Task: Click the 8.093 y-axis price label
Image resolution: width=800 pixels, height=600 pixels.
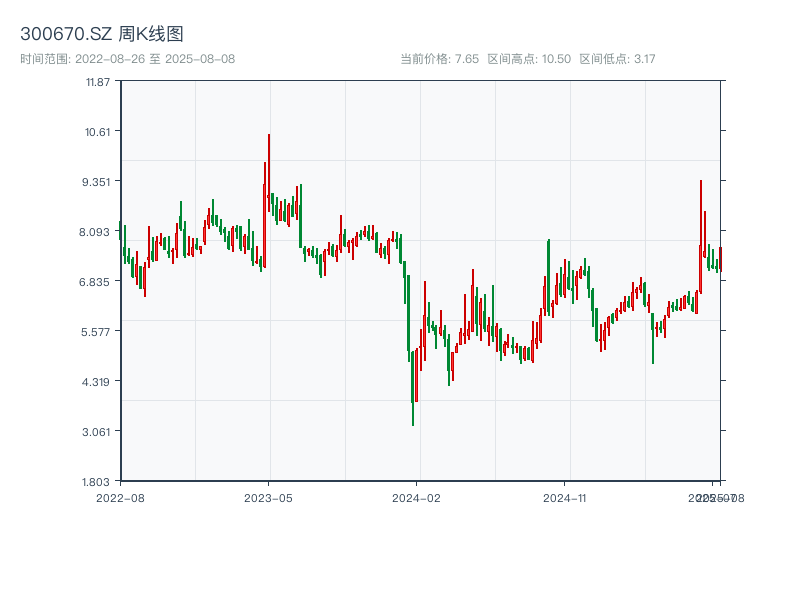Action: [98, 231]
